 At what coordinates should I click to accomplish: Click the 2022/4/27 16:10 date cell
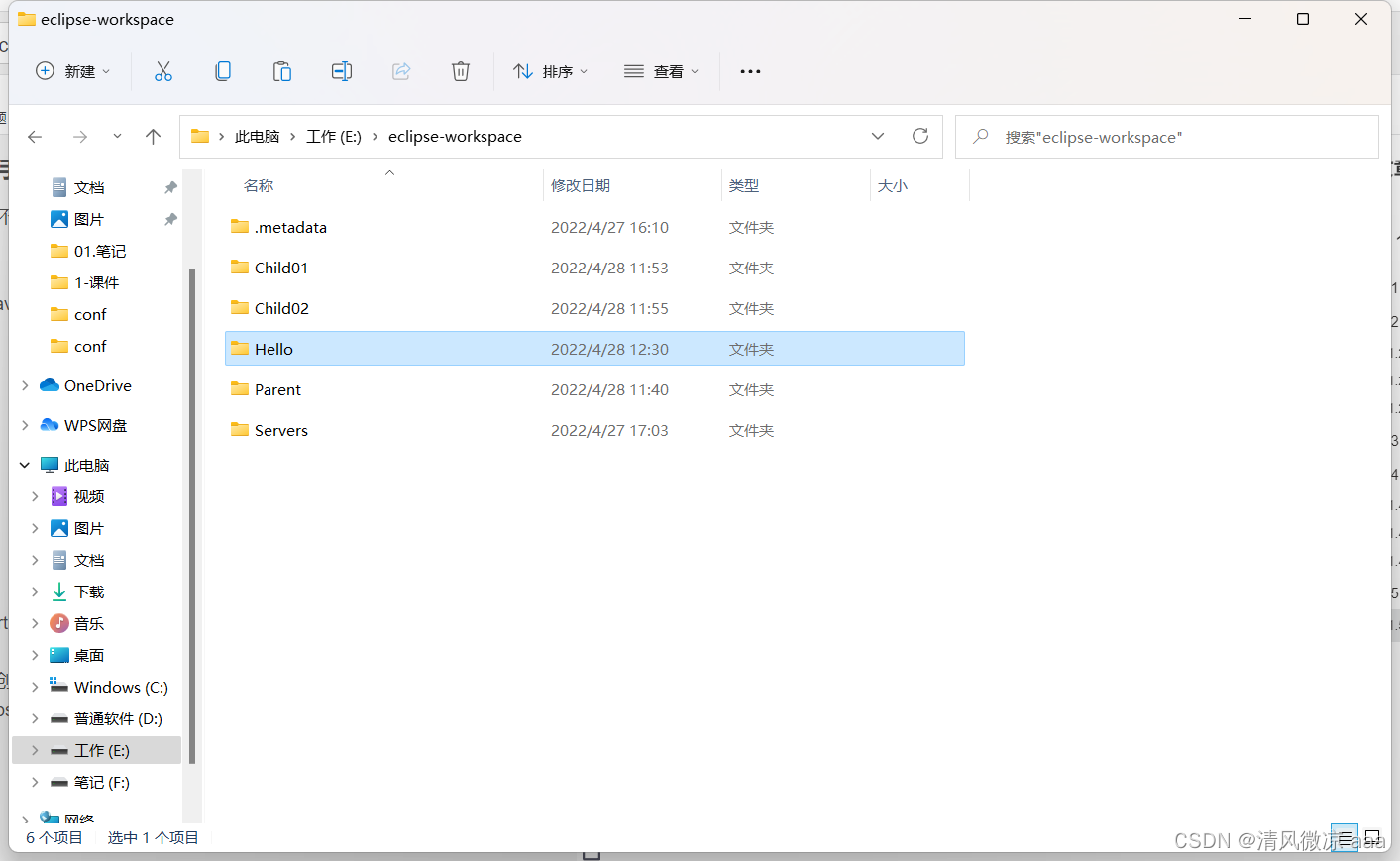[609, 227]
